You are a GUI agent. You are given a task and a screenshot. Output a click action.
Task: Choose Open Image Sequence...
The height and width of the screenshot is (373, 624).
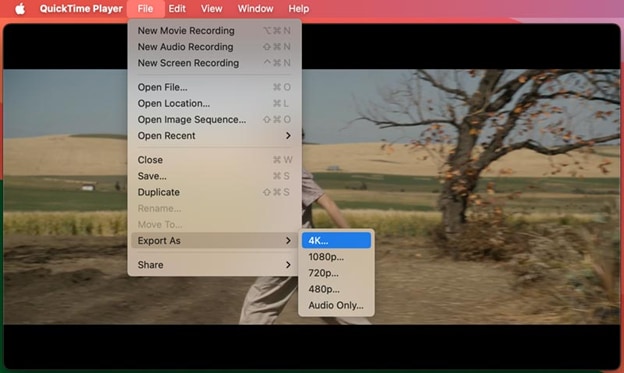[214, 119]
